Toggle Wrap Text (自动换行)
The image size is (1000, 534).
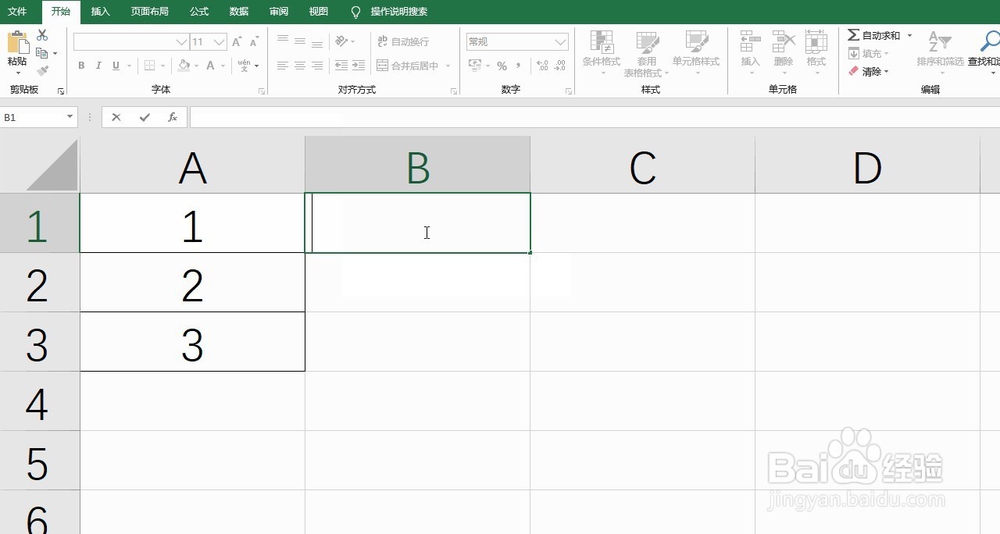403,42
